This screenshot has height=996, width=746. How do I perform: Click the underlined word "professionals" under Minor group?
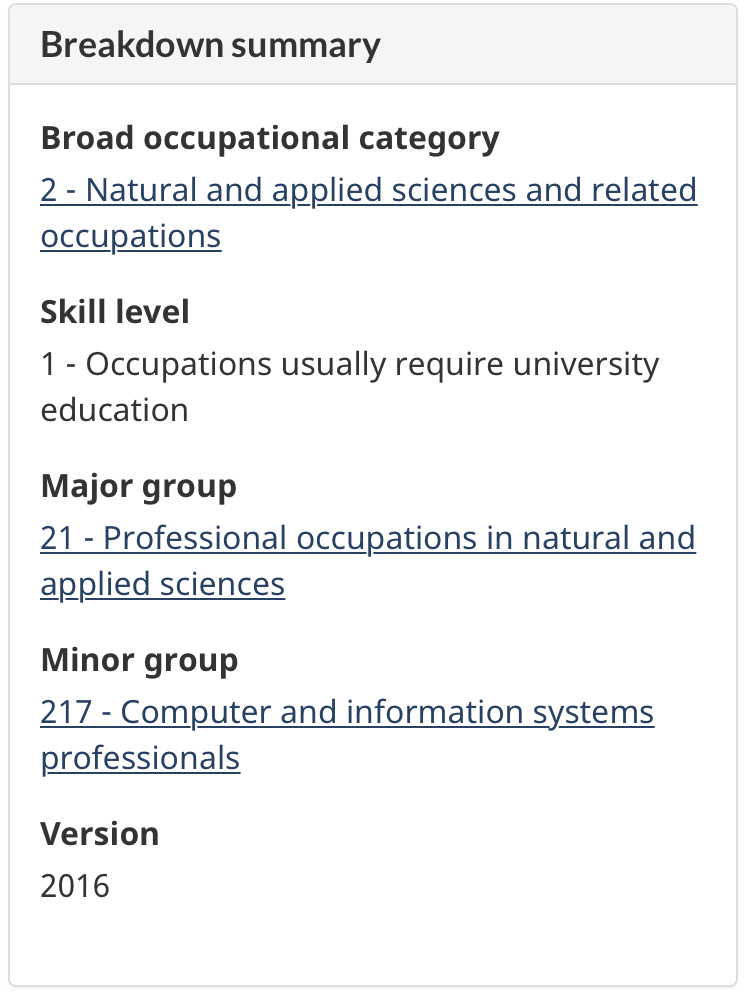click(140, 758)
